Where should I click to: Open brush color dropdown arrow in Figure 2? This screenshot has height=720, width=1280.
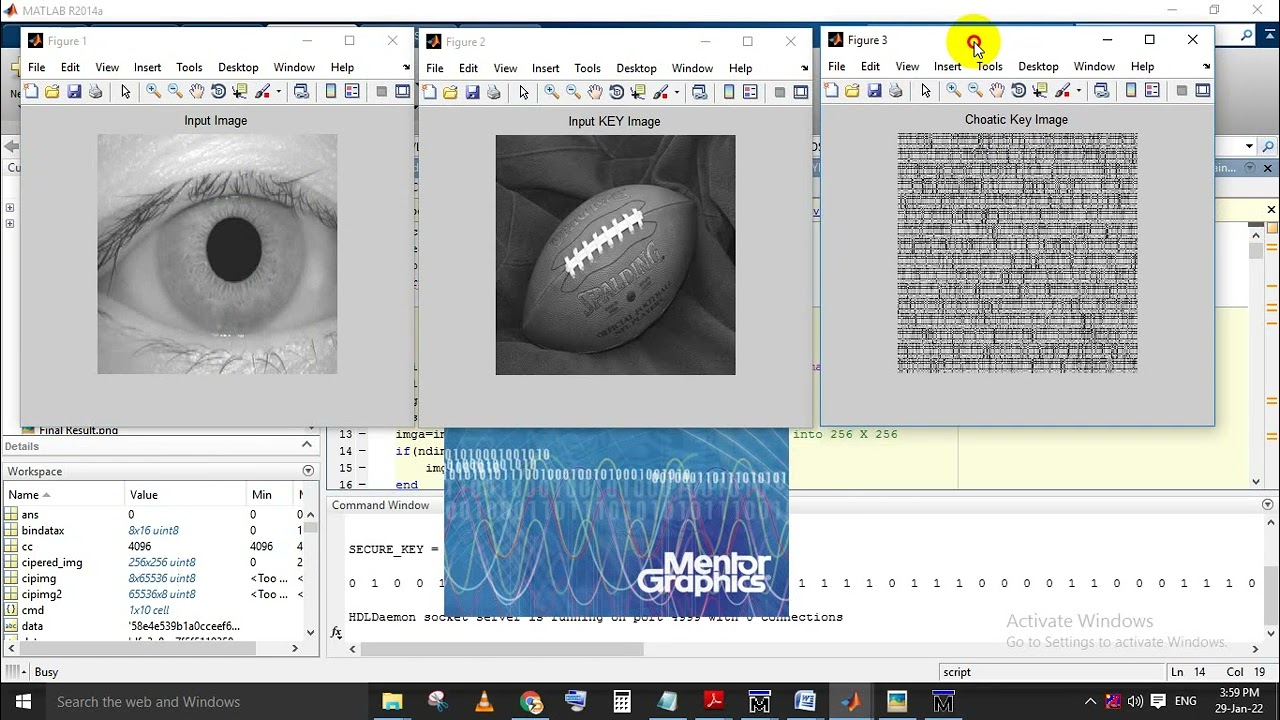coord(676,93)
